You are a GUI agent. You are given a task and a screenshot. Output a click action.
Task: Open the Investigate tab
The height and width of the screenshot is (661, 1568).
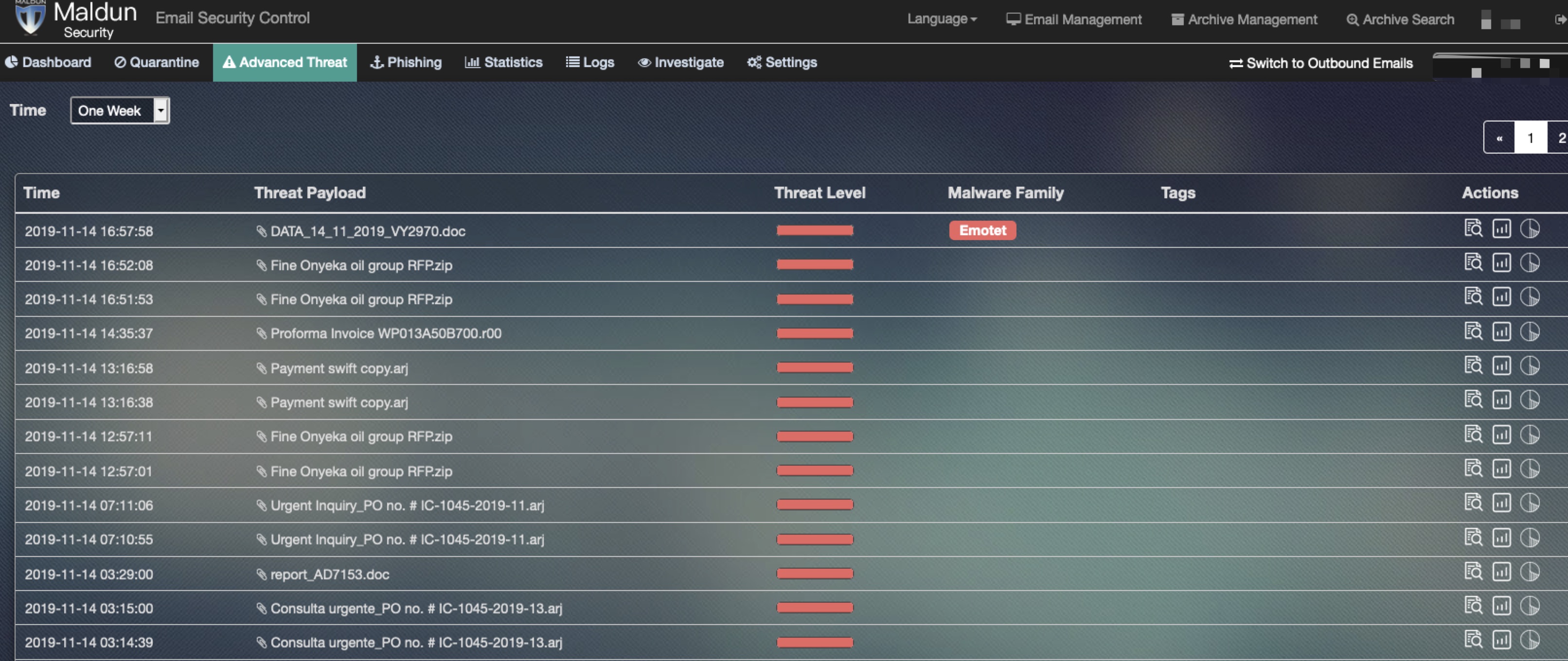click(680, 63)
